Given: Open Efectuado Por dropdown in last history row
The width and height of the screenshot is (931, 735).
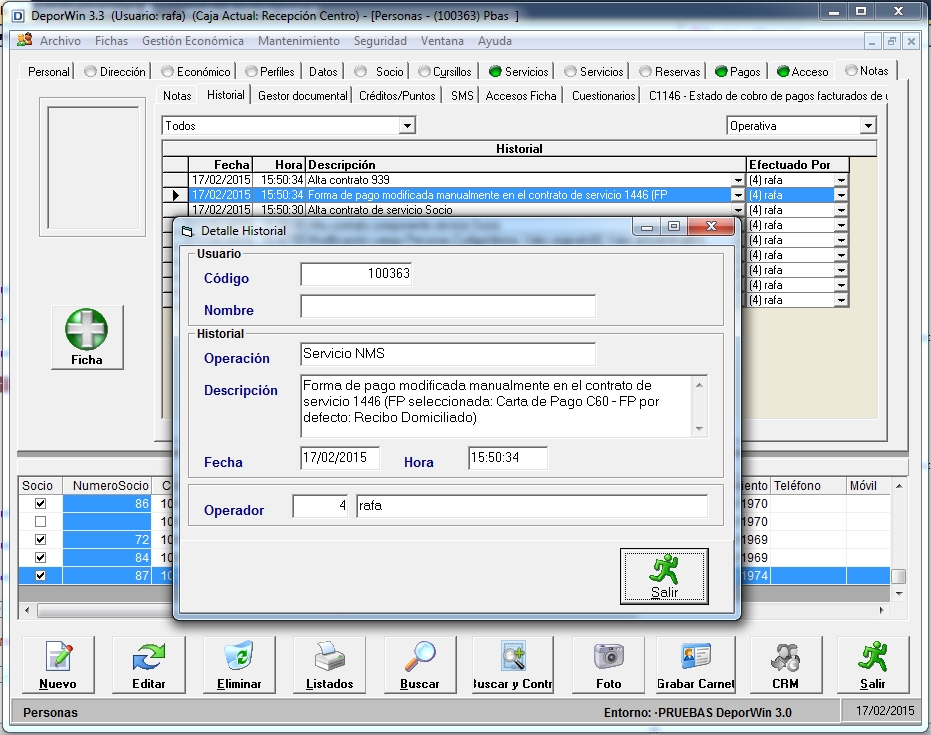Looking at the screenshot, I should 841,300.
